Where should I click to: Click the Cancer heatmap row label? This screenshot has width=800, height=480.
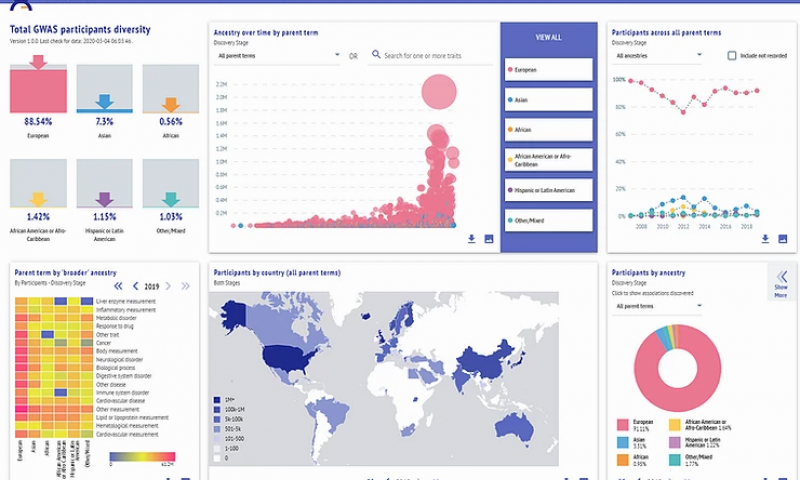(104, 343)
